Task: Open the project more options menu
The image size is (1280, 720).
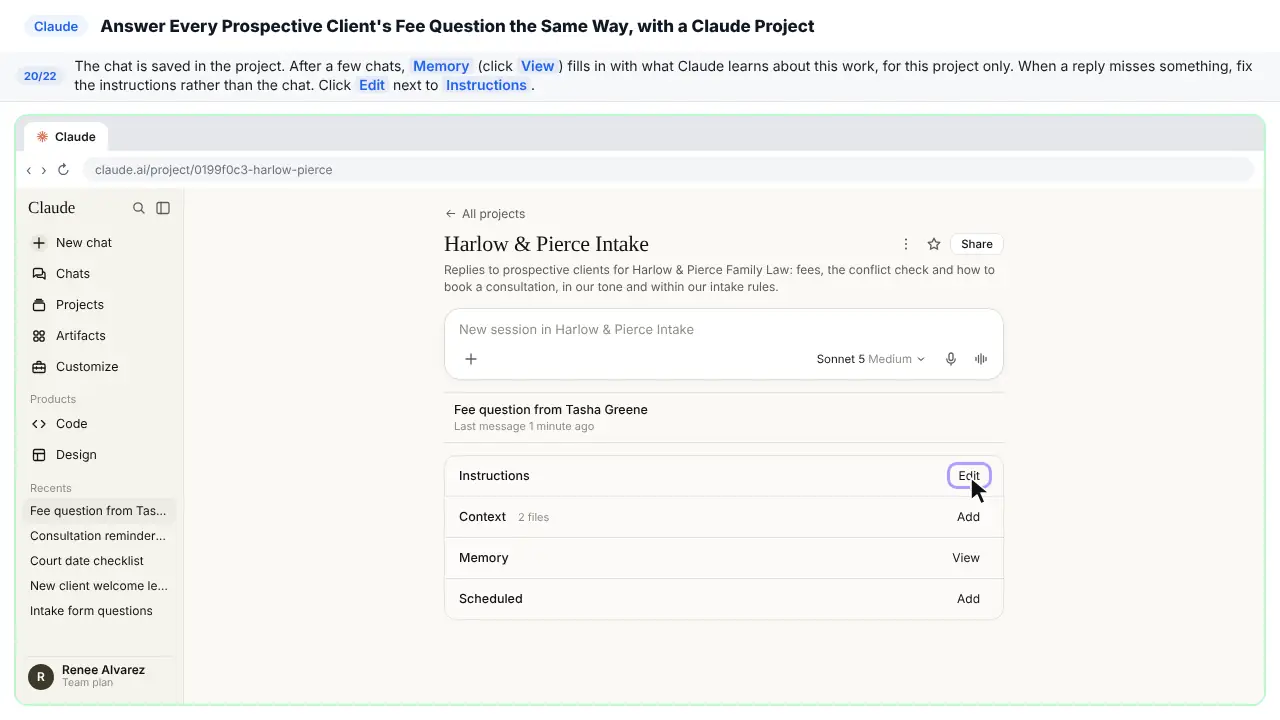Action: (x=906, y=244)
